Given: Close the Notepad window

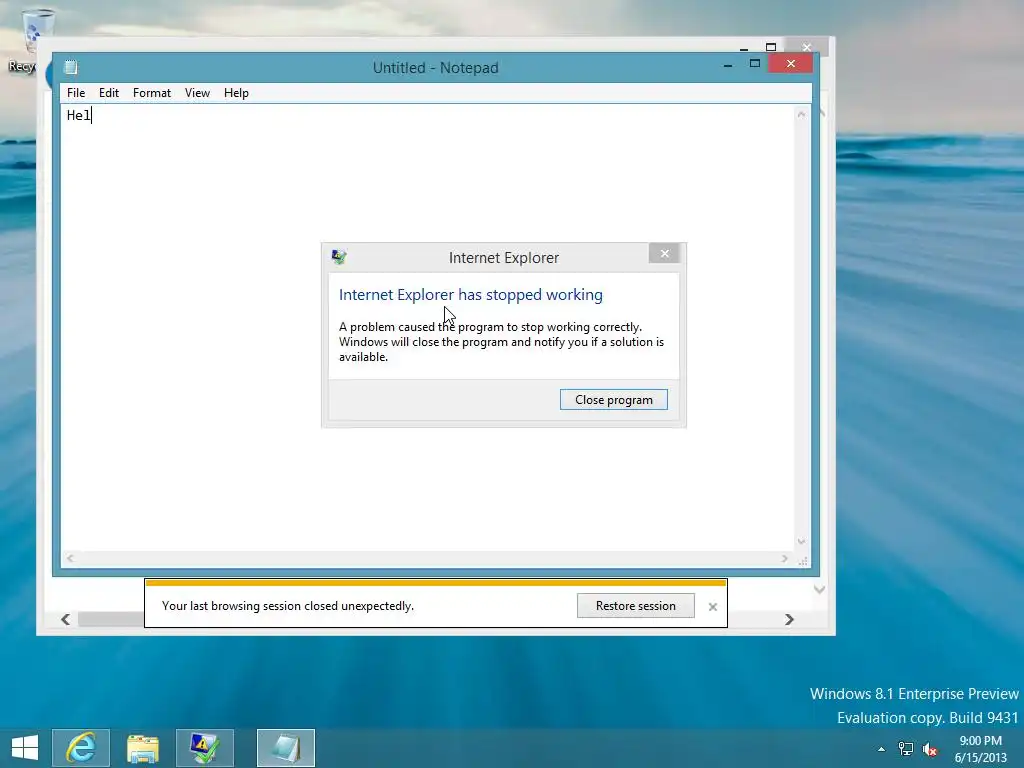Looking at the screenshot, I should pos(791,63).
